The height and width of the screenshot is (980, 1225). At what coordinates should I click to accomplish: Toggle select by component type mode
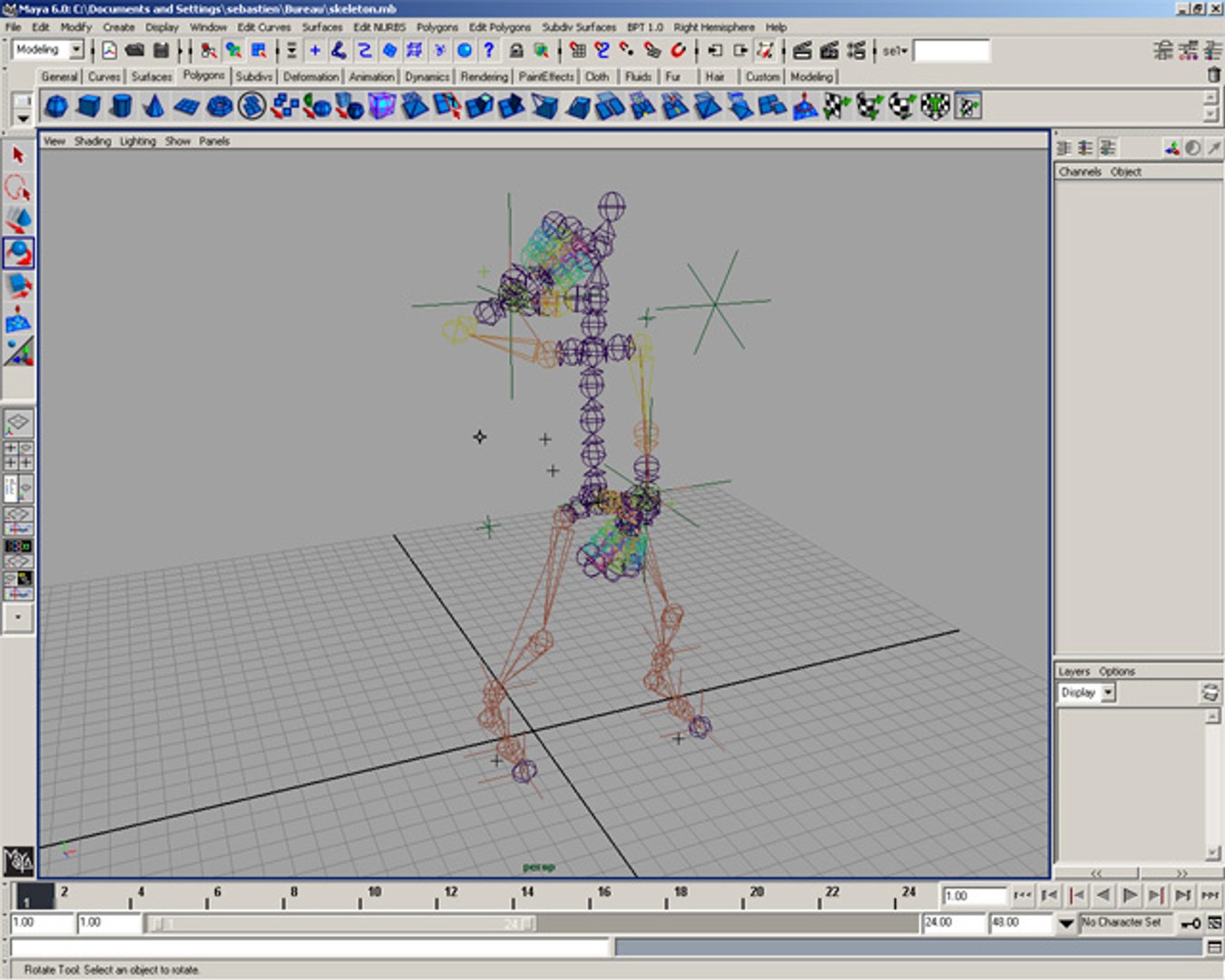coord(260,51)
